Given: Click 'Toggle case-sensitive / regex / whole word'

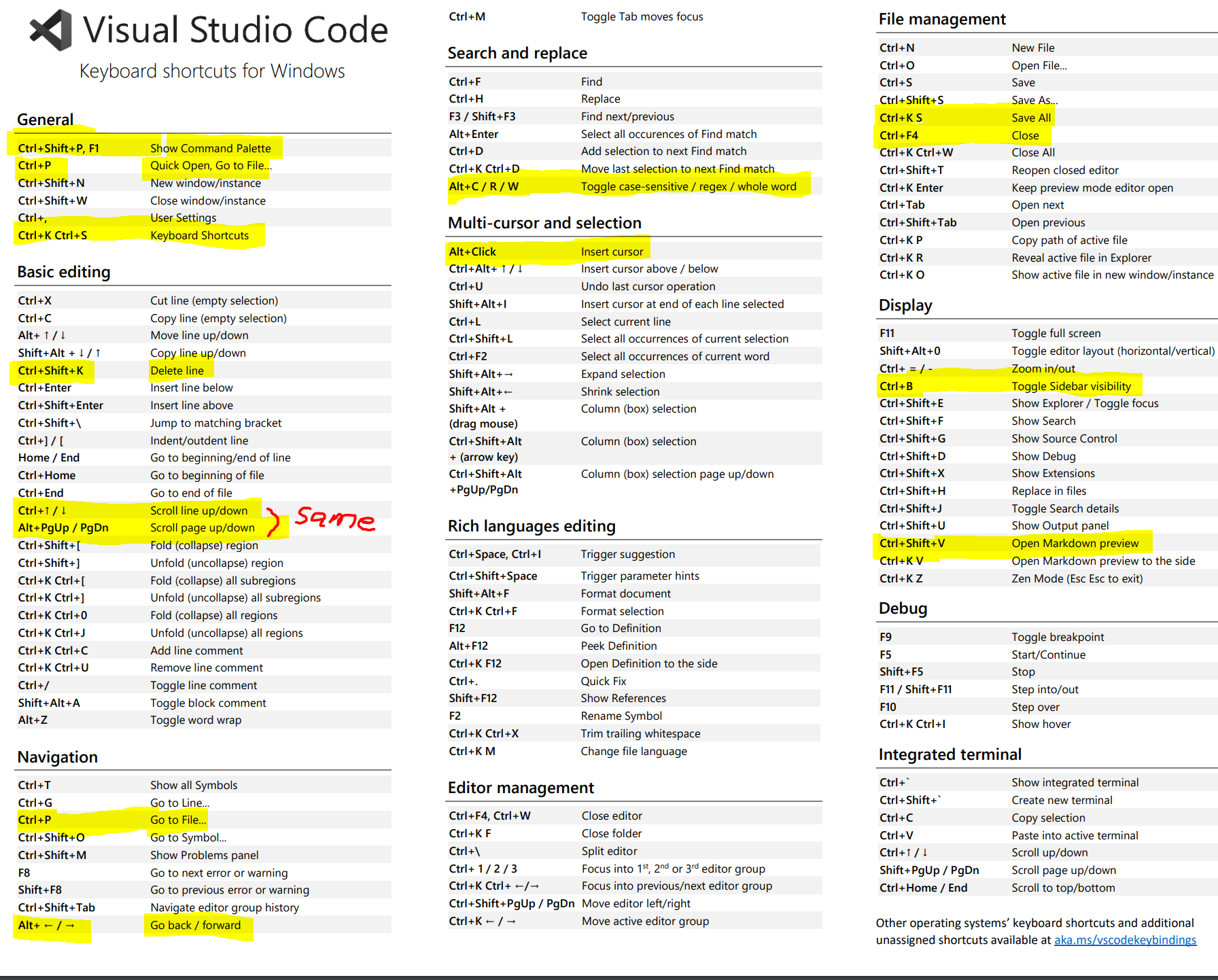Looking at the screenshot, I should pyautogui.click(x=689, y=186).
